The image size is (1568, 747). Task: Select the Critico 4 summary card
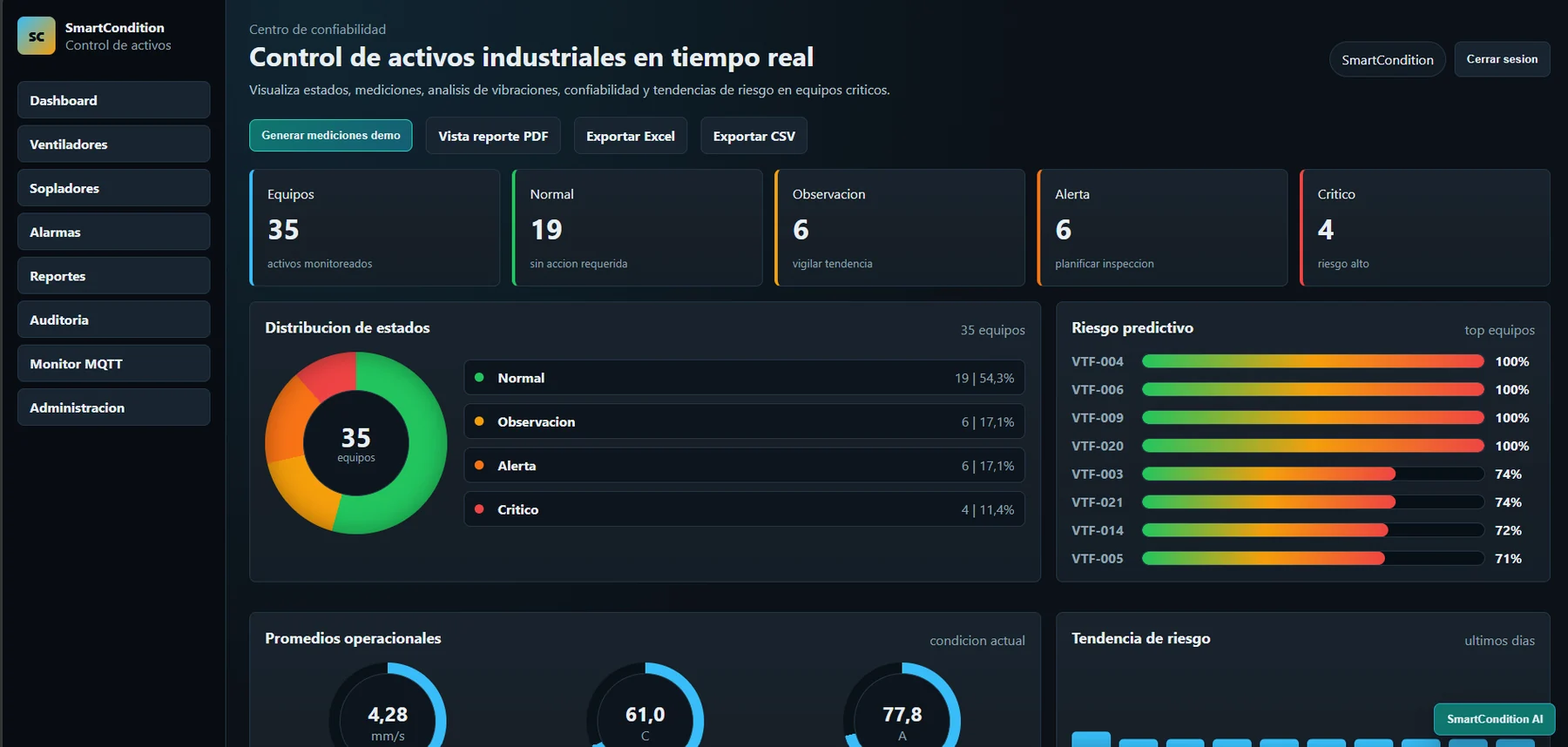[x=1425, y=228]
